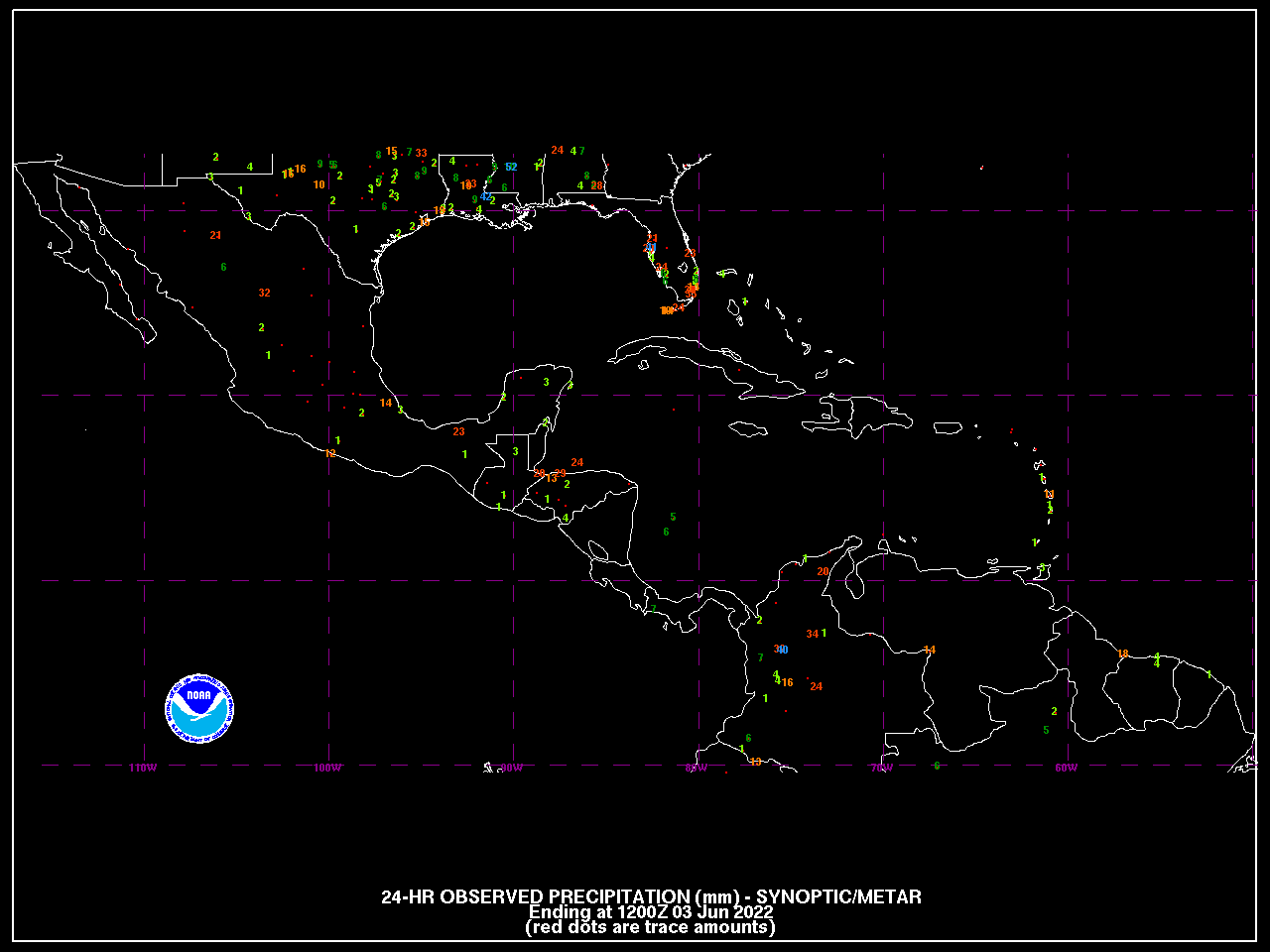Viewport: 1270px width, 952px height.
Task: Select the 32 reading in central Mexico
Action: tap(264, 293)
